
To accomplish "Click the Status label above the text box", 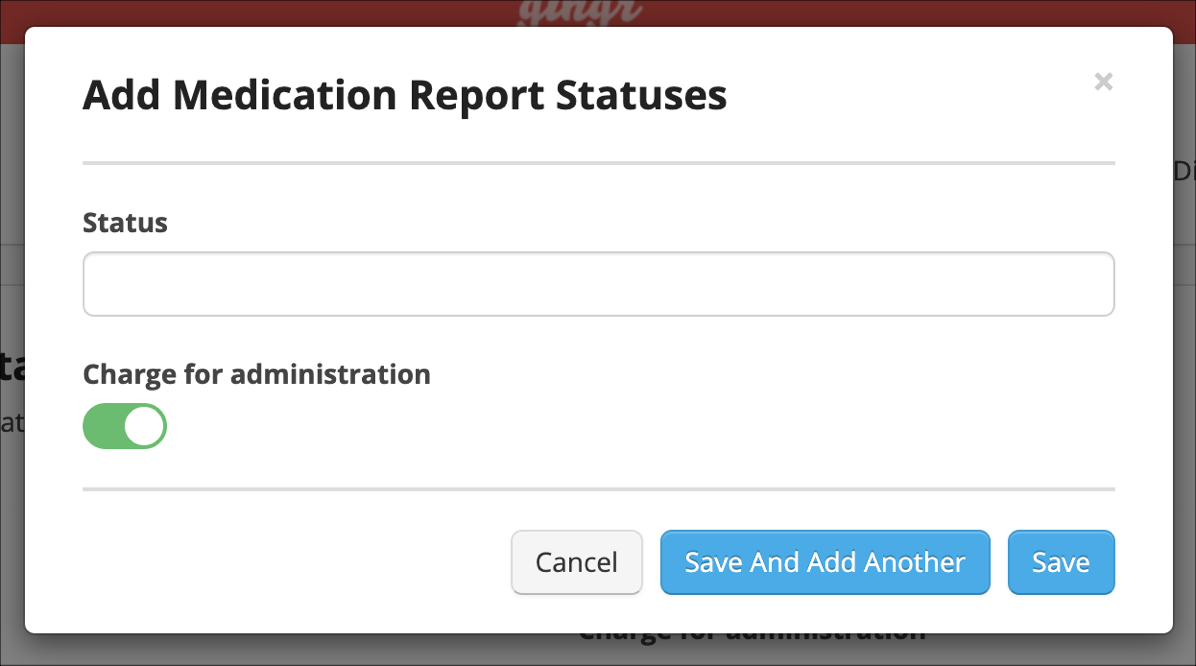I will (x=125, y=222).
